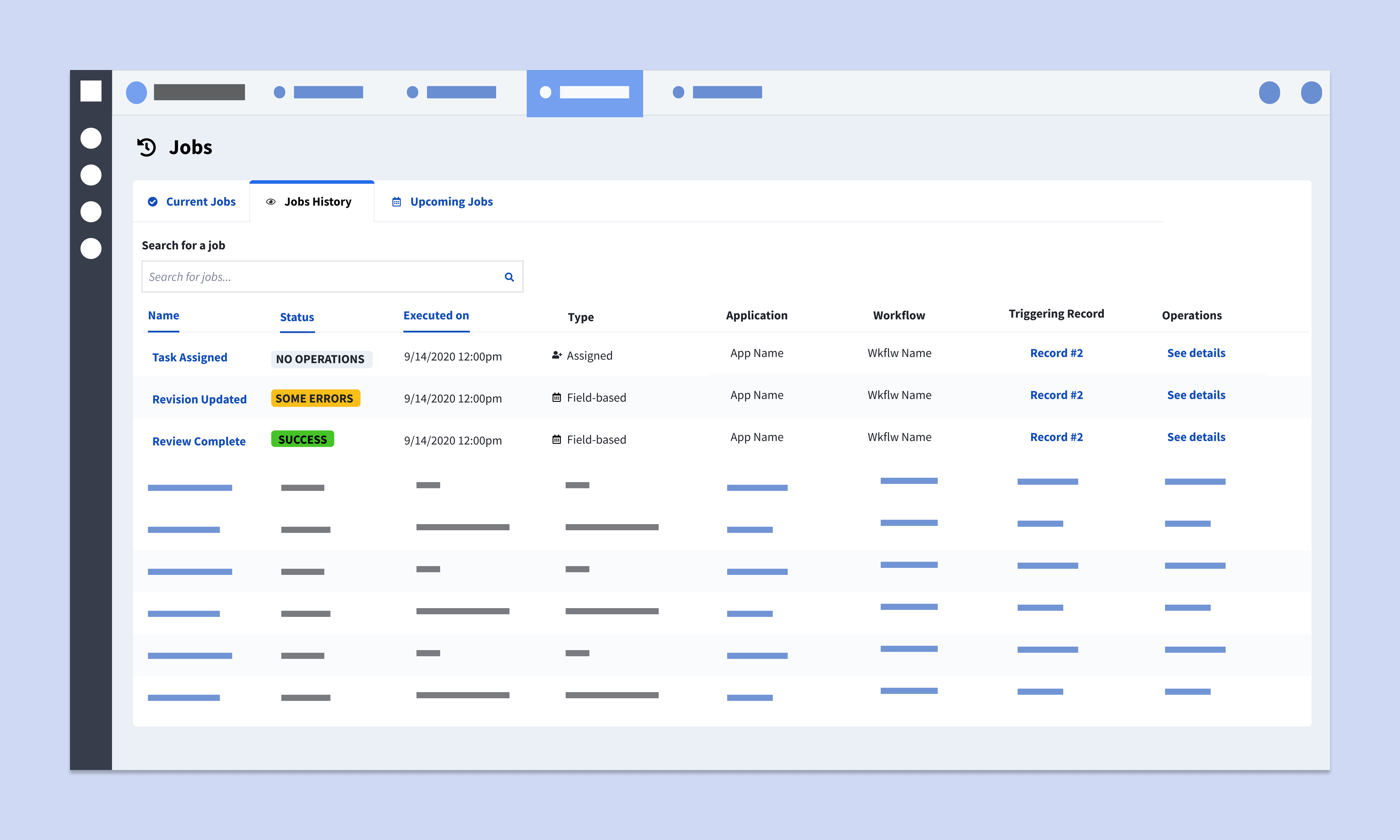
Task: Click inside the job search field
Action: point(317,277)
